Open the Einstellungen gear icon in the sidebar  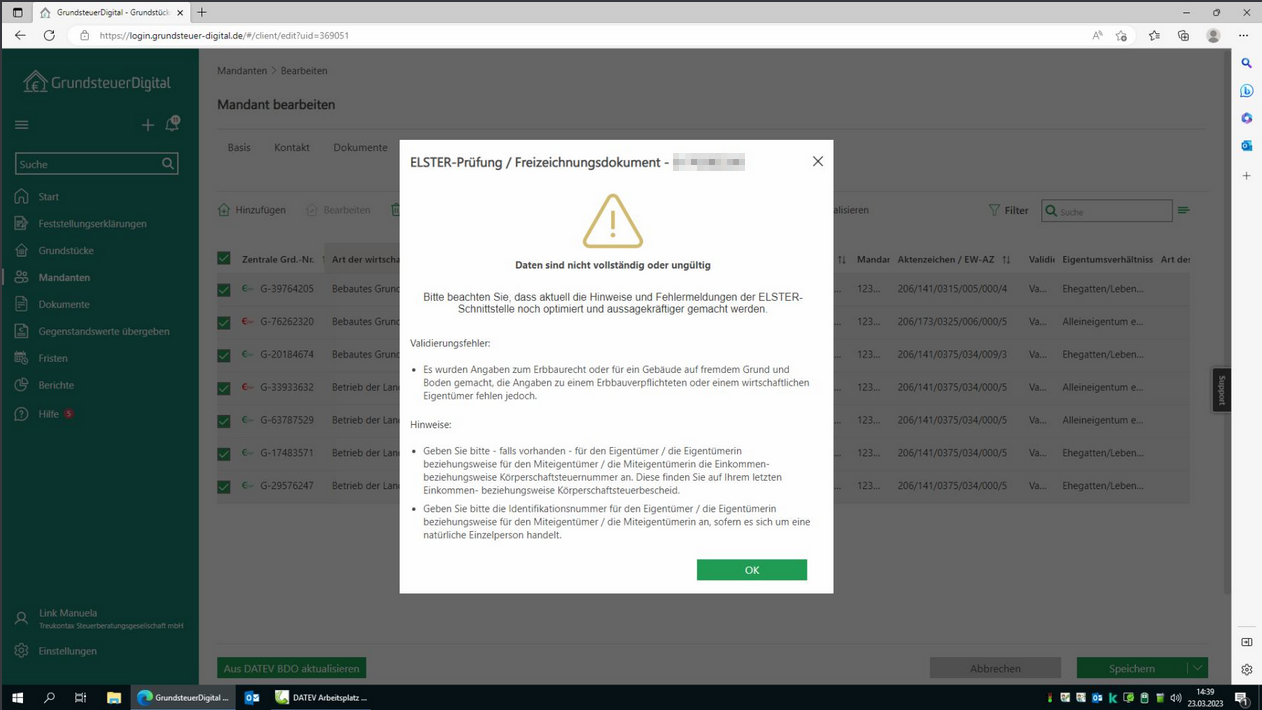tap(22, 651)
